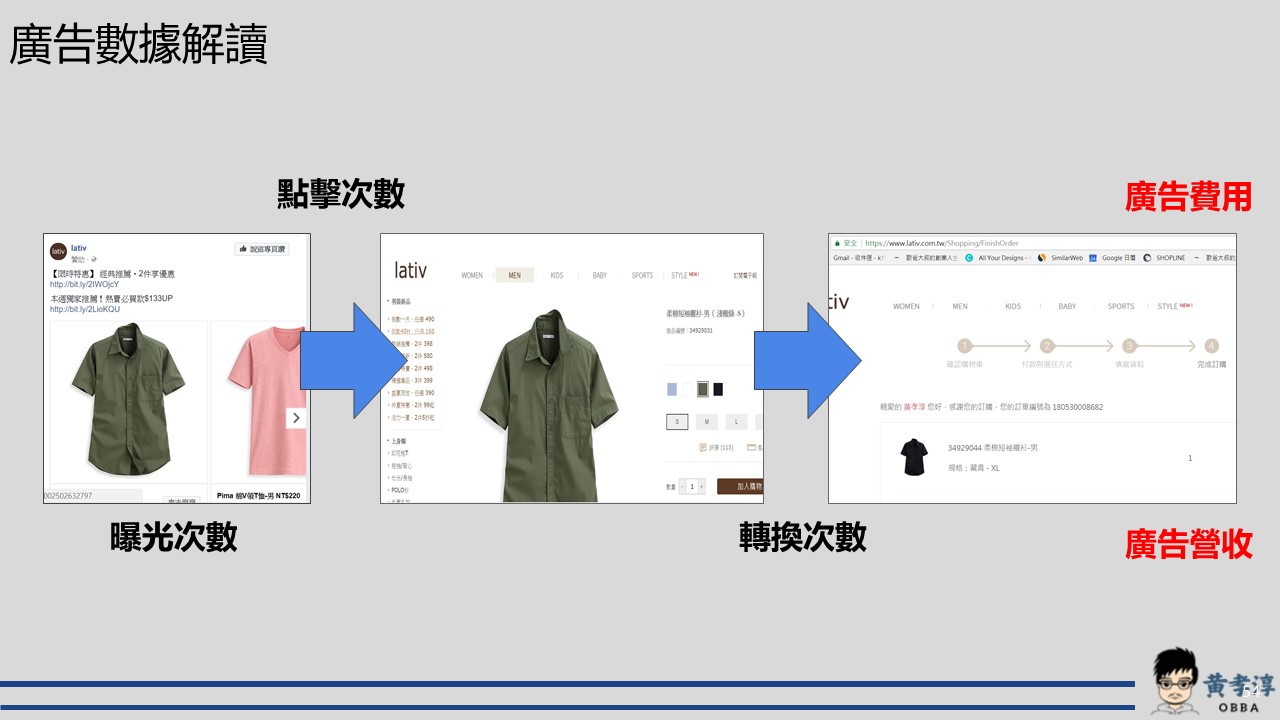Click sidebar item 3件 399
The image size is (1280, 720).
point(411,380)
